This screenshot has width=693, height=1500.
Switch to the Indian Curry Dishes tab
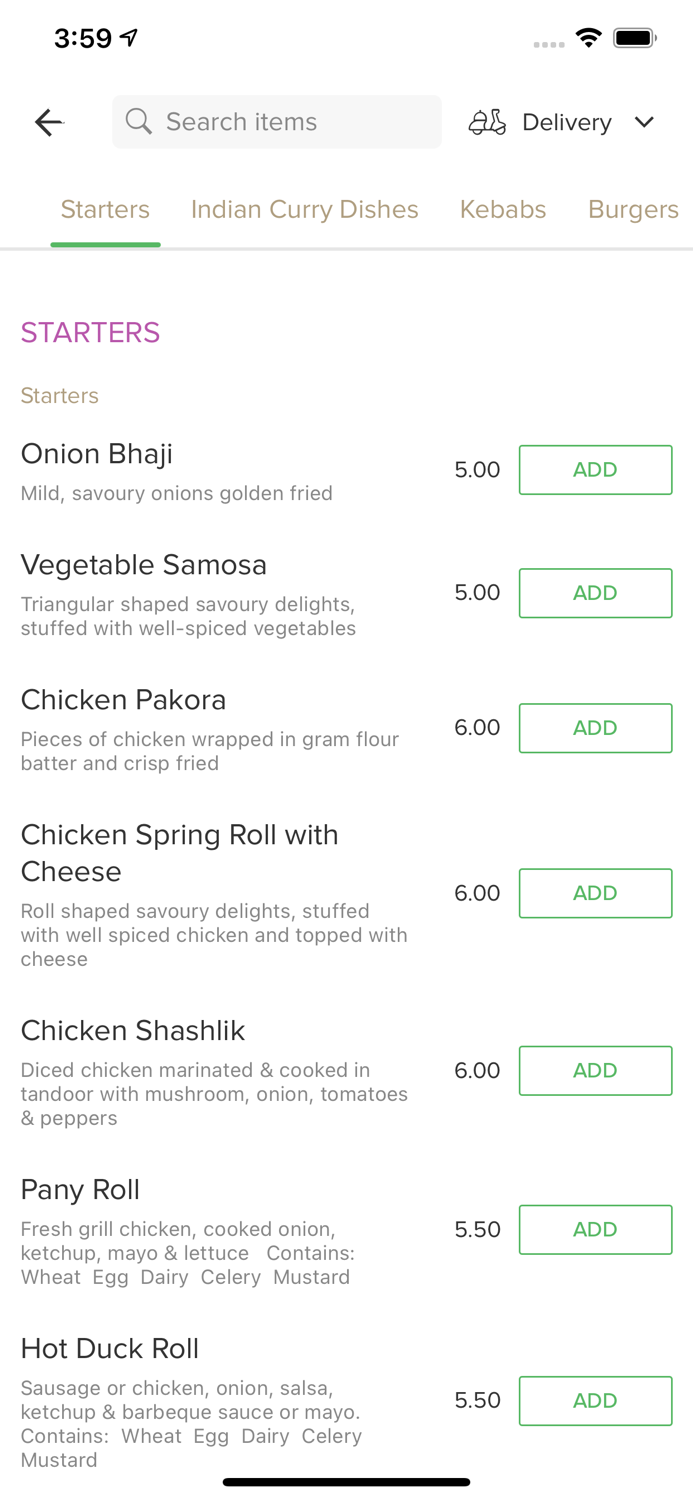click(x=305, y=209)
